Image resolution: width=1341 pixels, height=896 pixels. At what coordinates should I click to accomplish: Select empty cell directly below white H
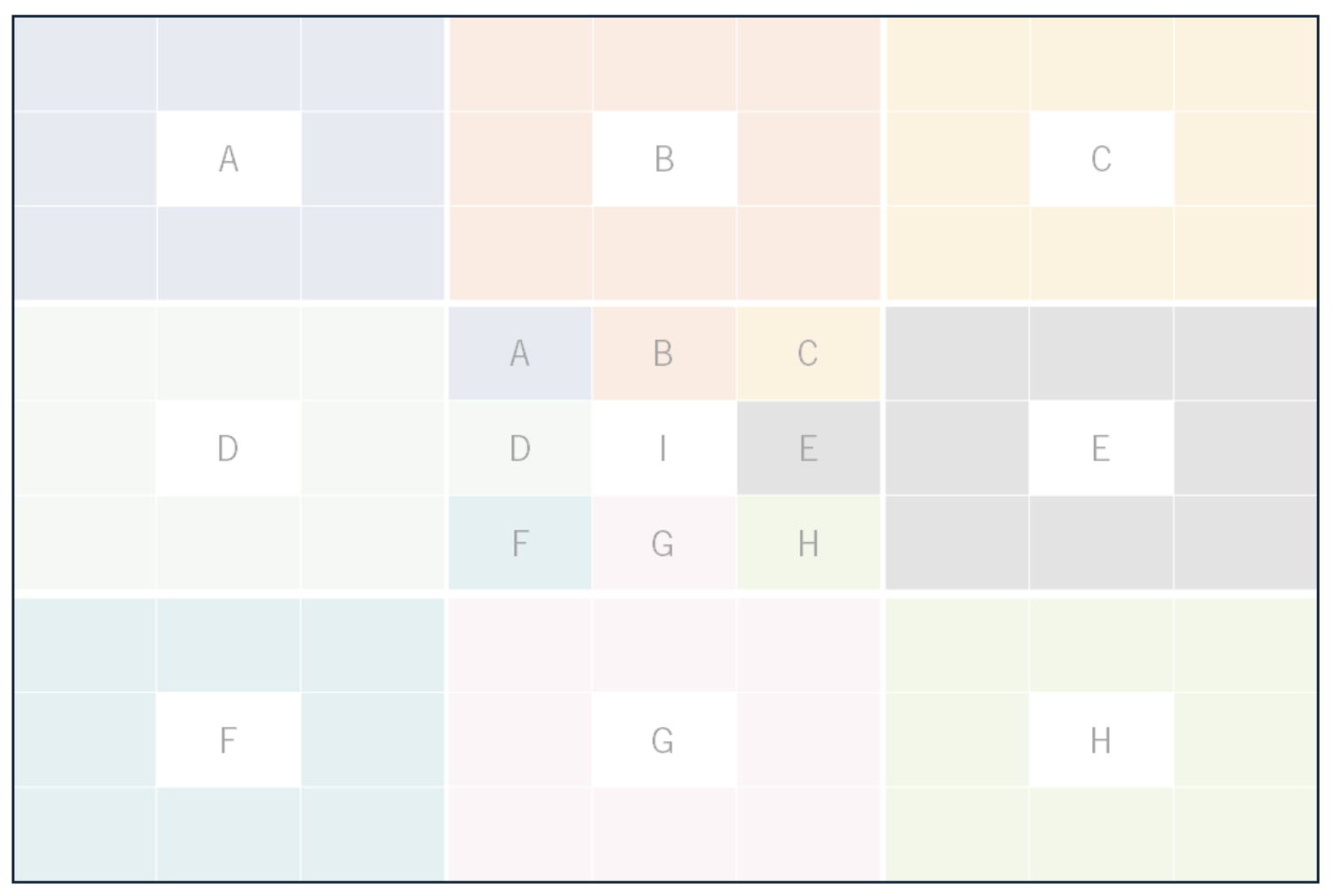click(x=1101, y=834)
